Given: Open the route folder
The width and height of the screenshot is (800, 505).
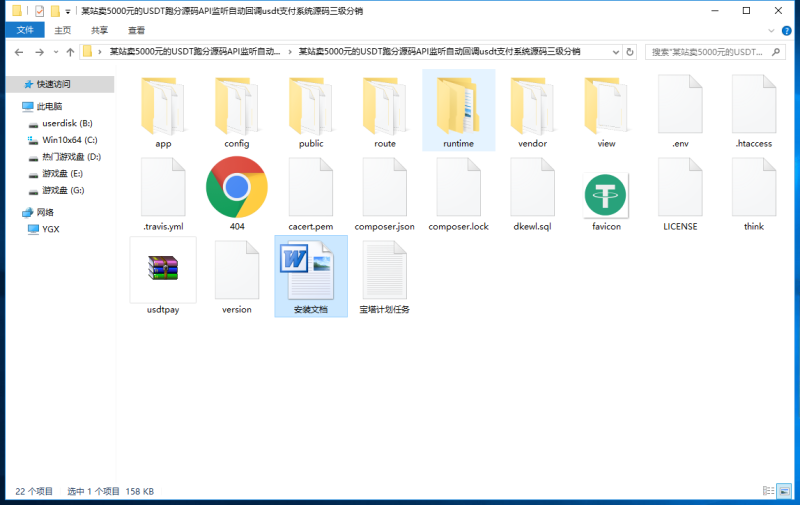Looking at the screenshot, I should [385, 113].
